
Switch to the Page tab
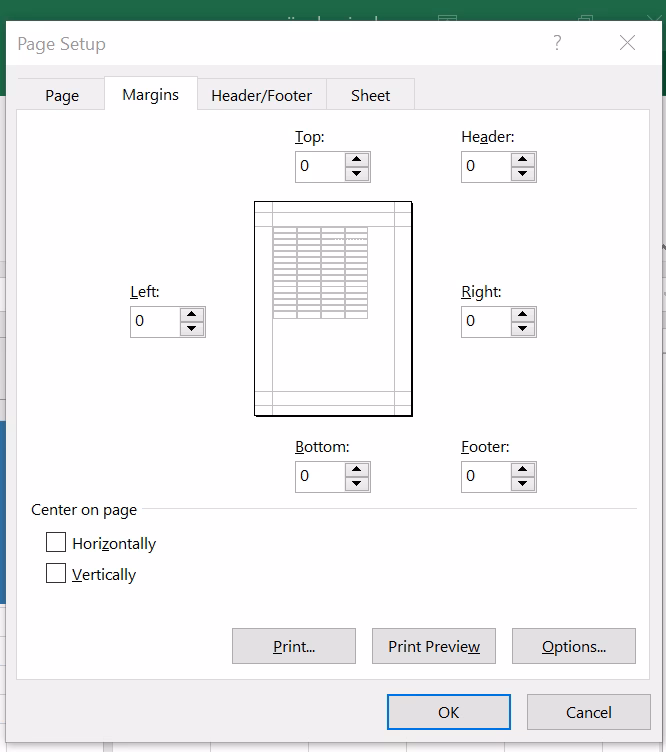[x=62, y=95]
